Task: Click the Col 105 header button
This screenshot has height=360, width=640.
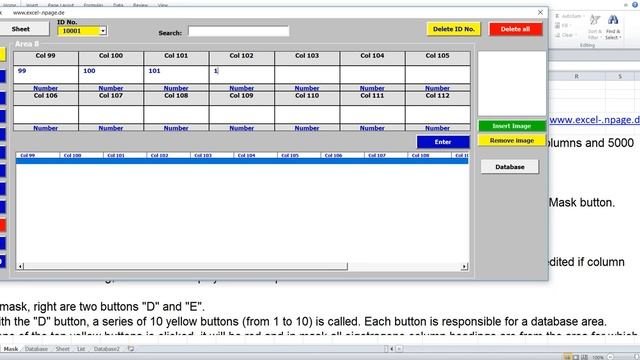Action: pyautogui.click(x=438, y=58)
